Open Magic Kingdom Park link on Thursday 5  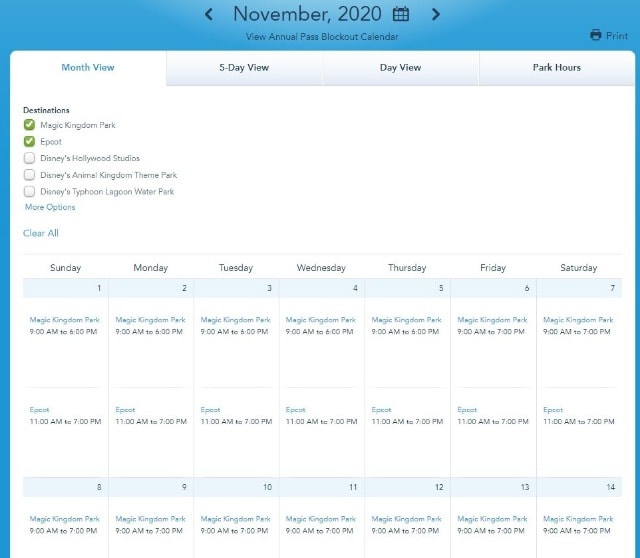point(407,320)
